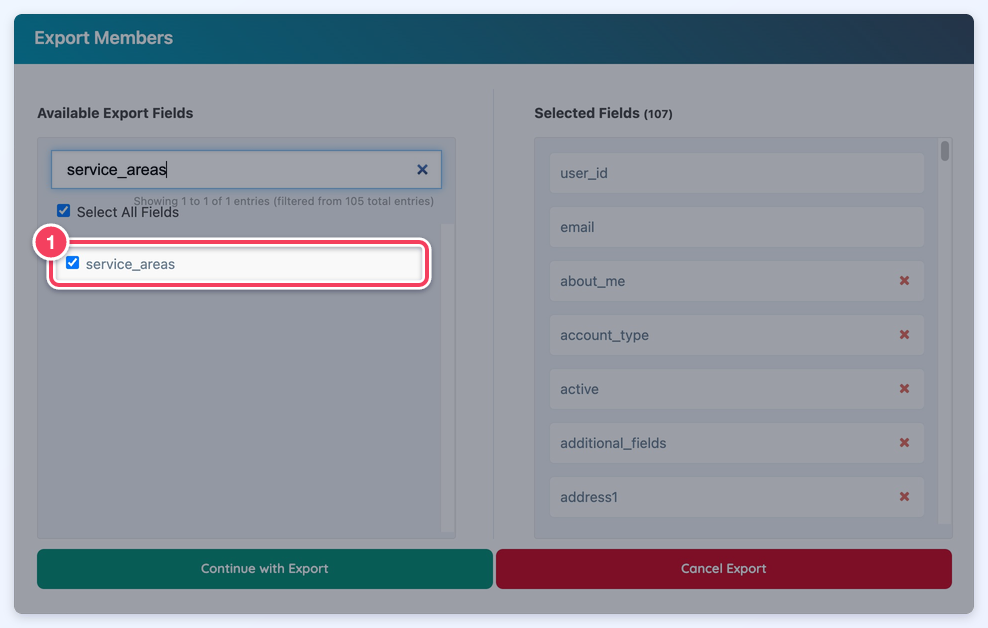Remove address1 from selected fields

point(904,497)
